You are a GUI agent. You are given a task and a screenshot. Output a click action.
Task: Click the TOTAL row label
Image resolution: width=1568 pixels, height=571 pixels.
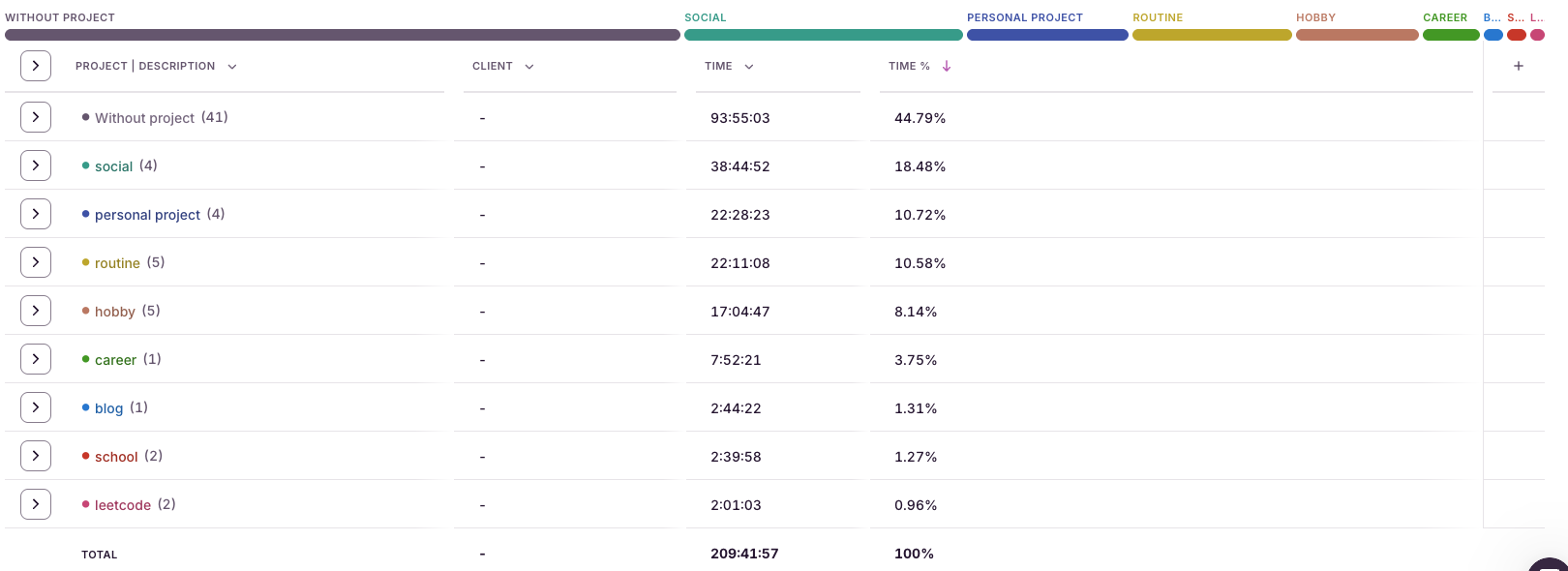point(99,555)
